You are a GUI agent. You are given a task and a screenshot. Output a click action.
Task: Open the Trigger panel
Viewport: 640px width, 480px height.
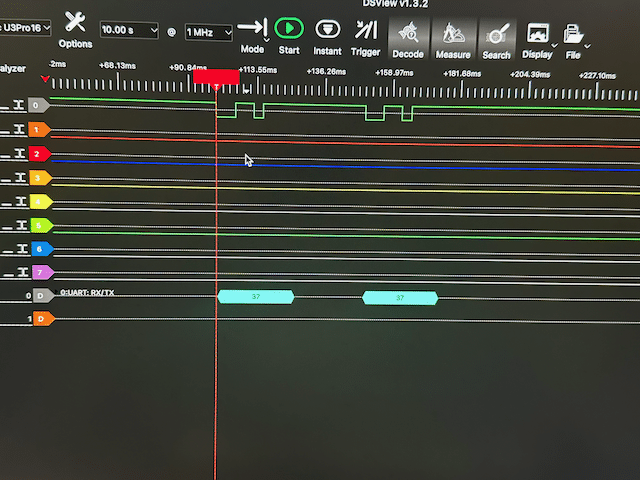pyautogui.click(x=365, y=35)
